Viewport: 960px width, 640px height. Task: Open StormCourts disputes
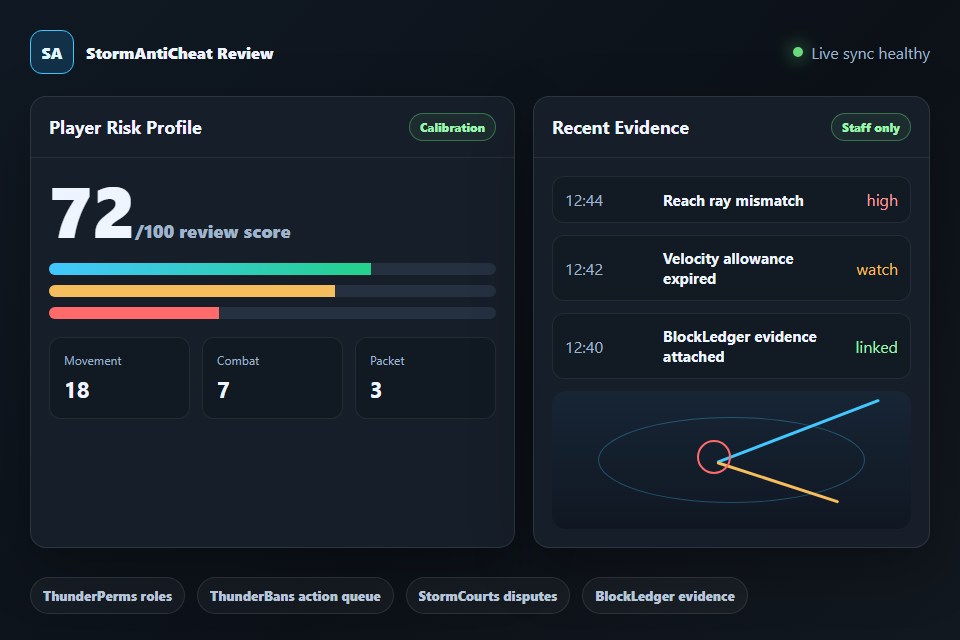488,596
